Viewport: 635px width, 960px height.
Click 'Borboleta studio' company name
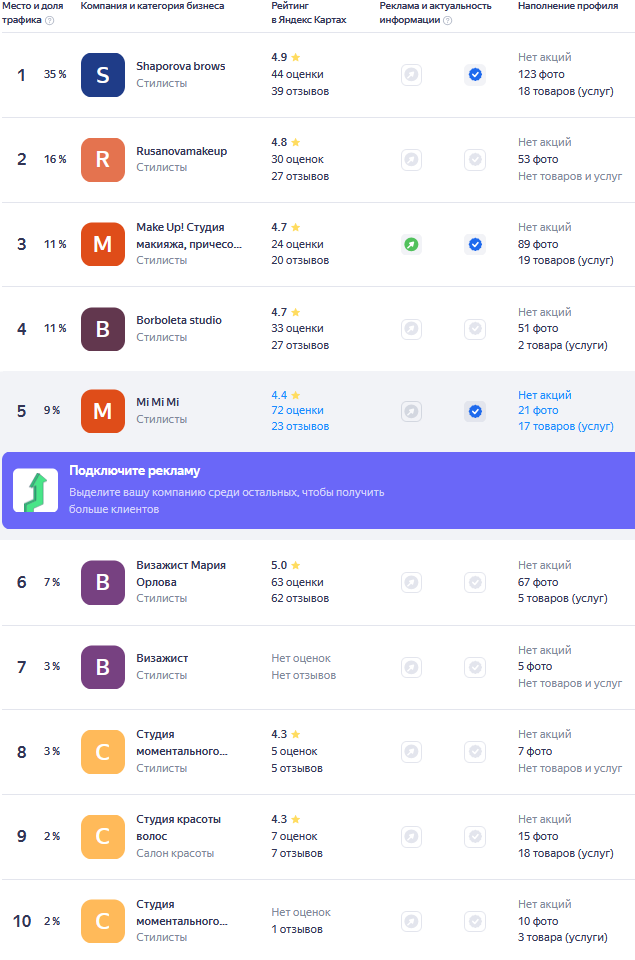point(179,320)
